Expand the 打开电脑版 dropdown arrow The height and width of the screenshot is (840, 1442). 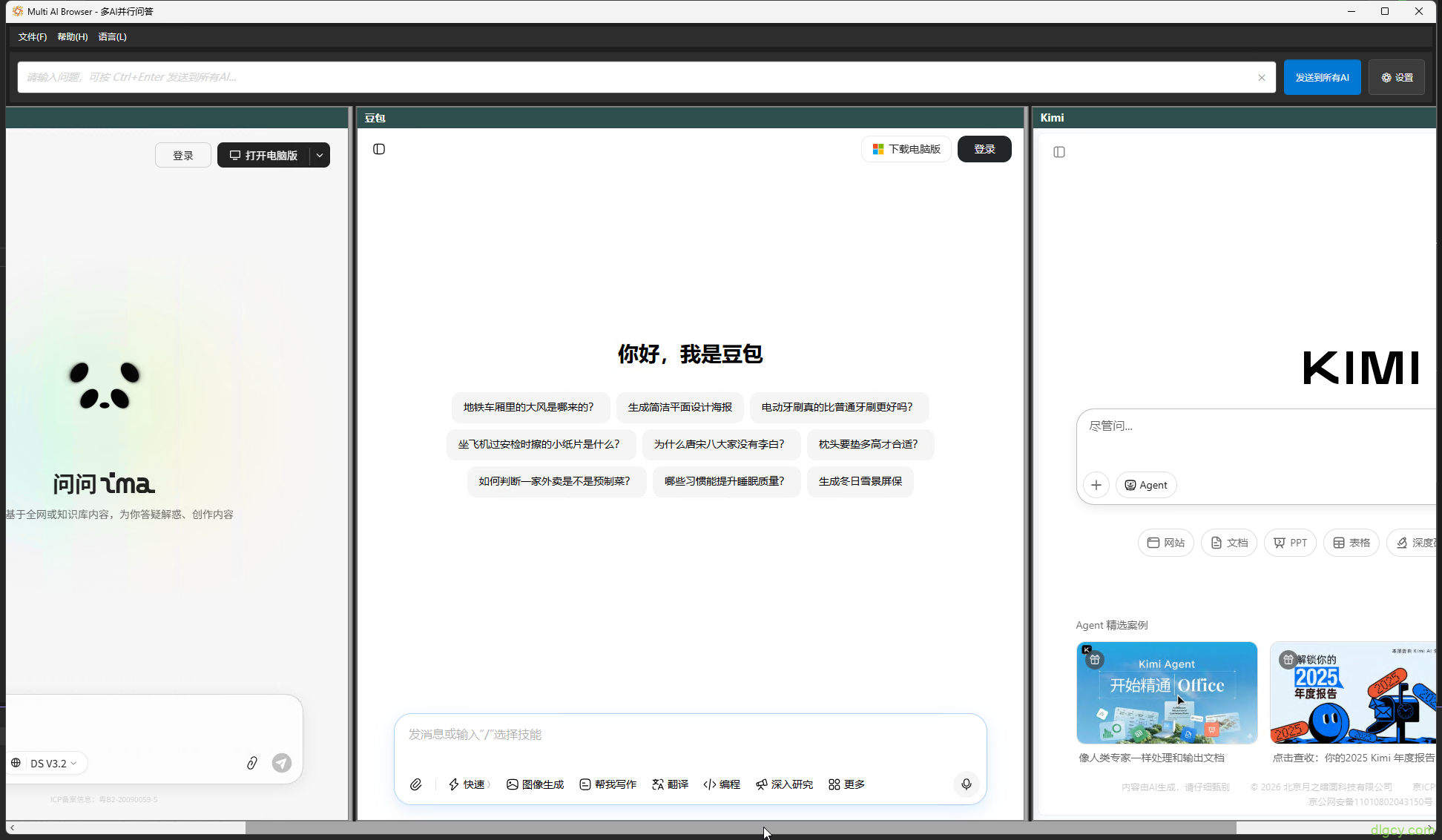[319, 155]
